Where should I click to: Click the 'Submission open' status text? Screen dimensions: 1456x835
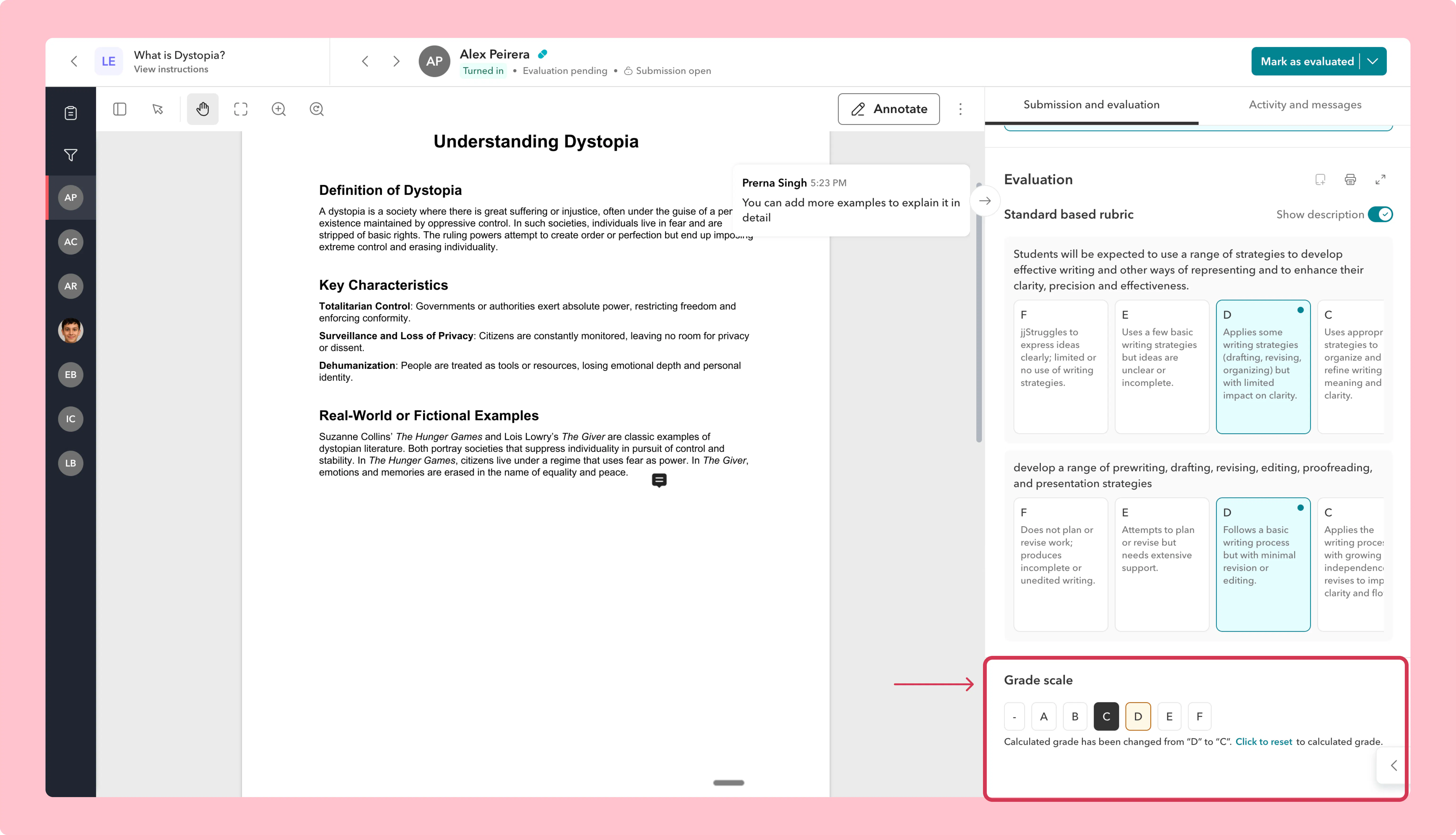pos(673,71)
